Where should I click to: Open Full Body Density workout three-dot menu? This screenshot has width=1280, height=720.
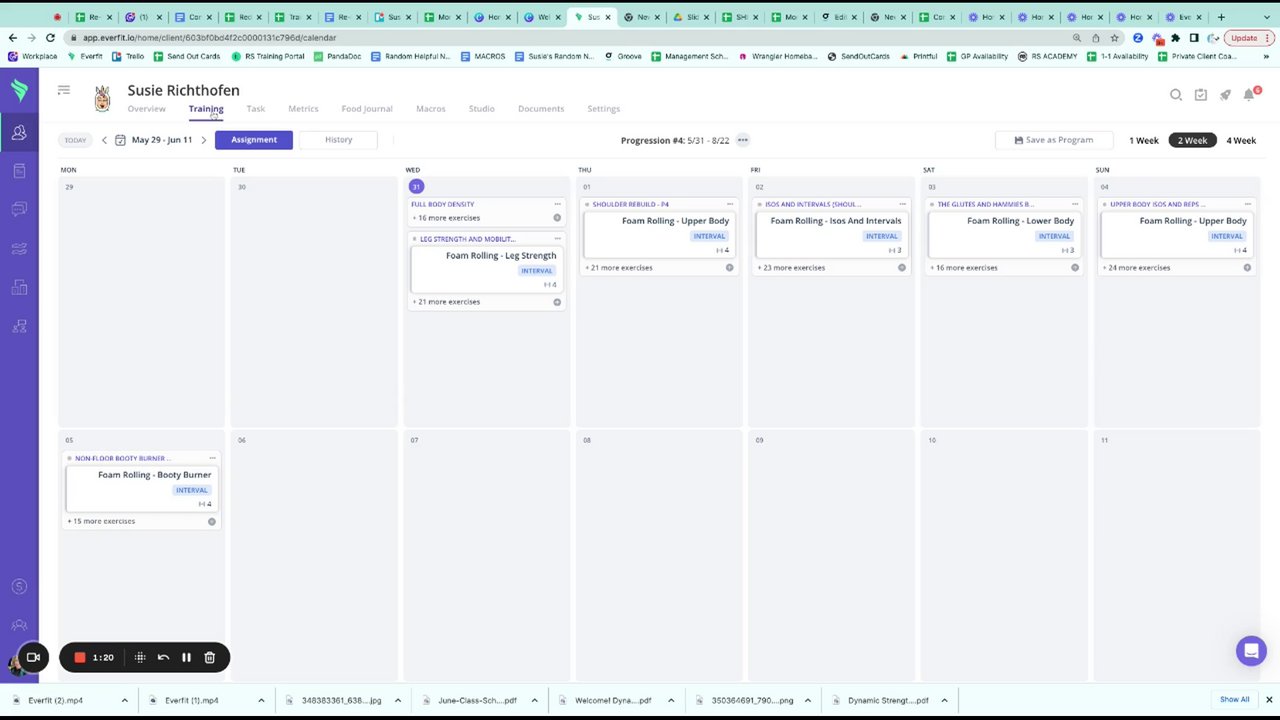557,204
